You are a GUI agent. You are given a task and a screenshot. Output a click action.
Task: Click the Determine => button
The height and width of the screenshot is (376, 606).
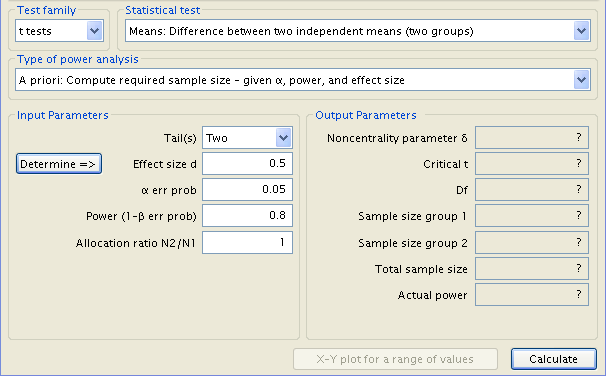[59, 164]
